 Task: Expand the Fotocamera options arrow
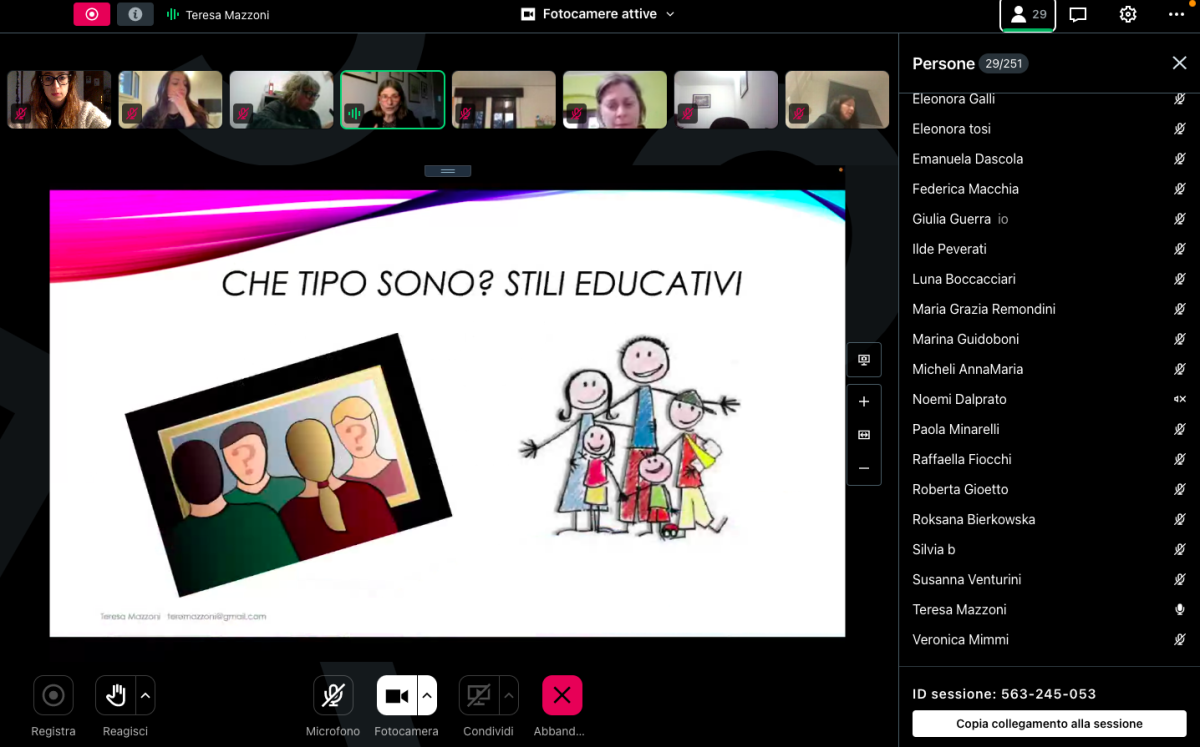pos(428,695)
